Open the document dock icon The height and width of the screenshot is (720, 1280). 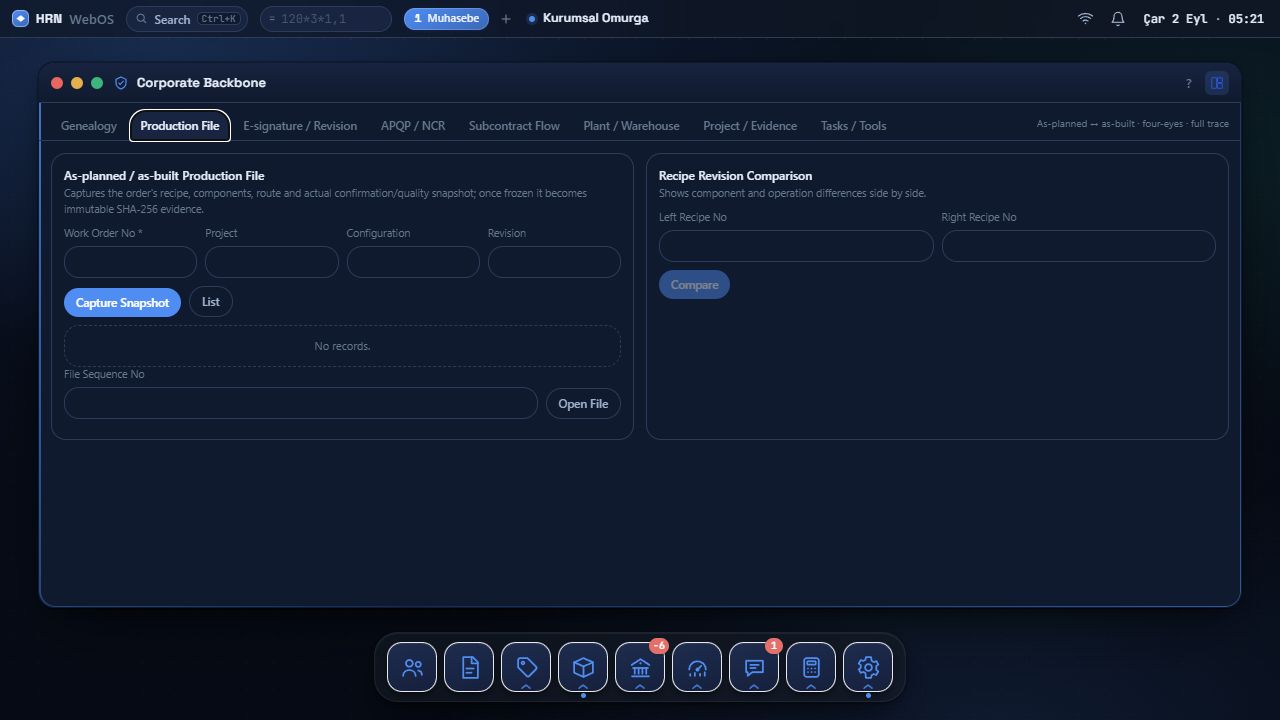(x=469, y=667)
